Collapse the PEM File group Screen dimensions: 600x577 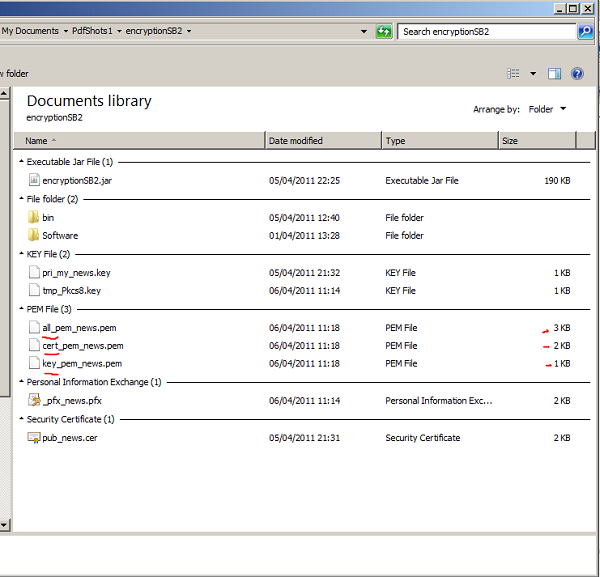tap(21, 309)
